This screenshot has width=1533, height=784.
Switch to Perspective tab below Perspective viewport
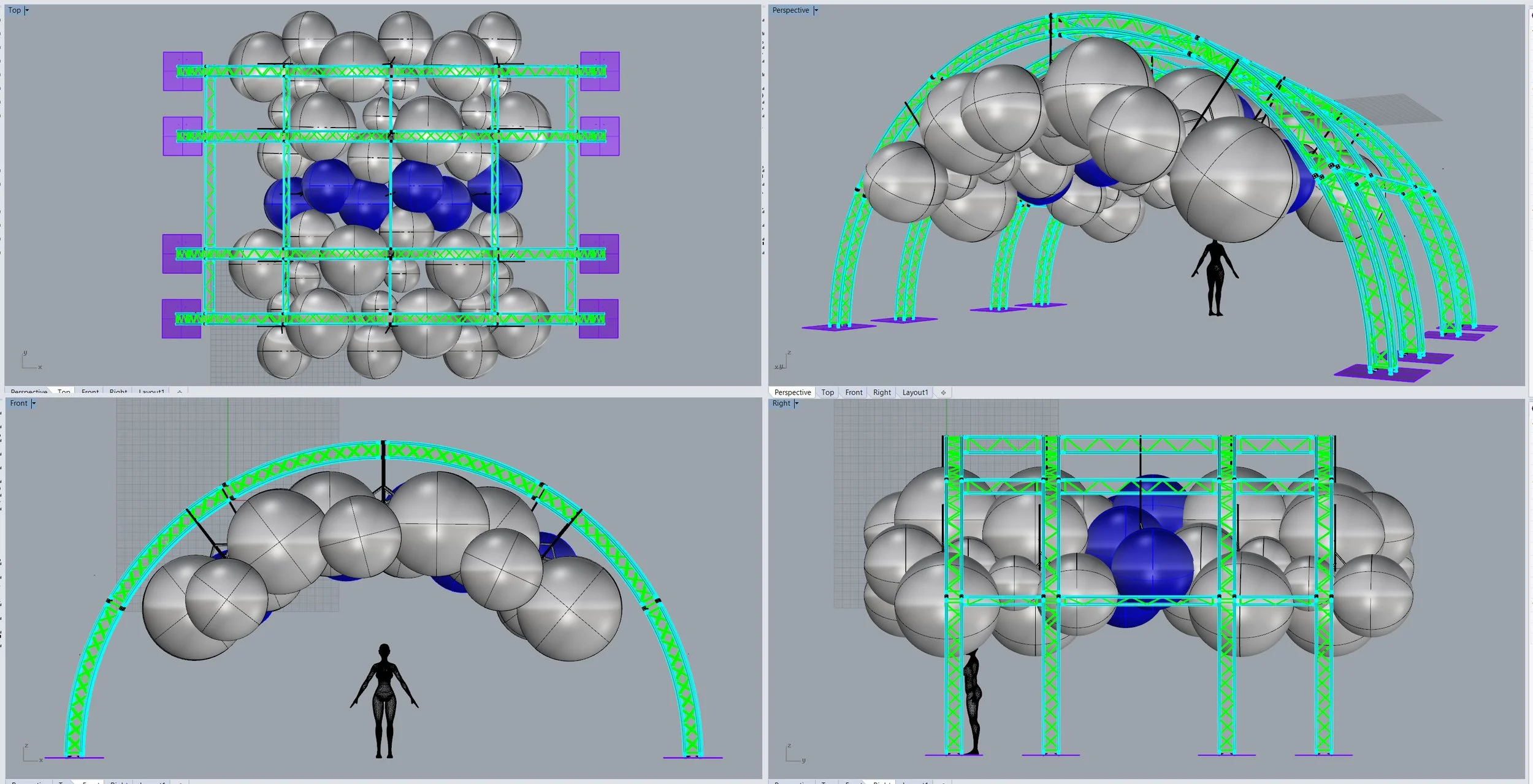792,392
